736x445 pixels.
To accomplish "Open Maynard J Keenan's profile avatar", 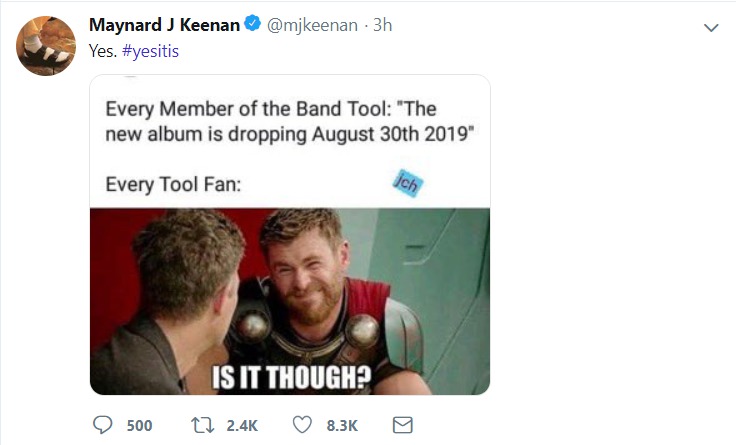I will (46, 46).
